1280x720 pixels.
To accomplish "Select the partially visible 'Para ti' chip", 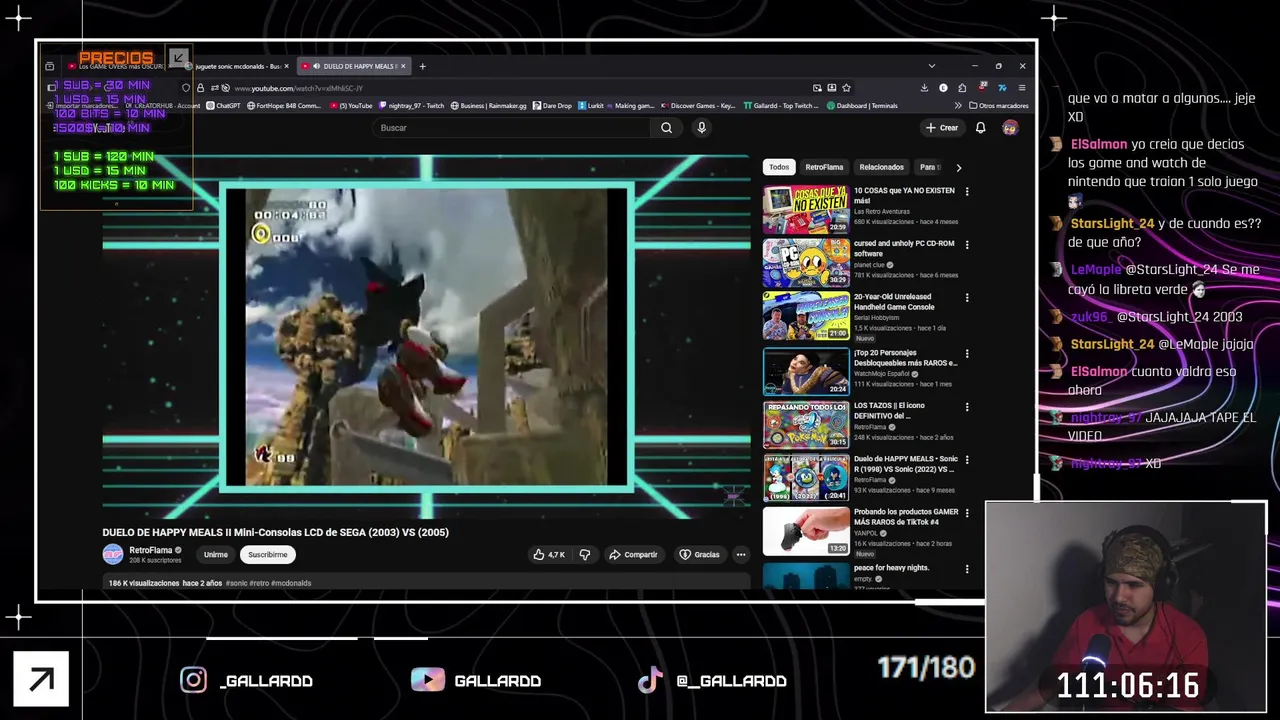I will click(929, 167).
